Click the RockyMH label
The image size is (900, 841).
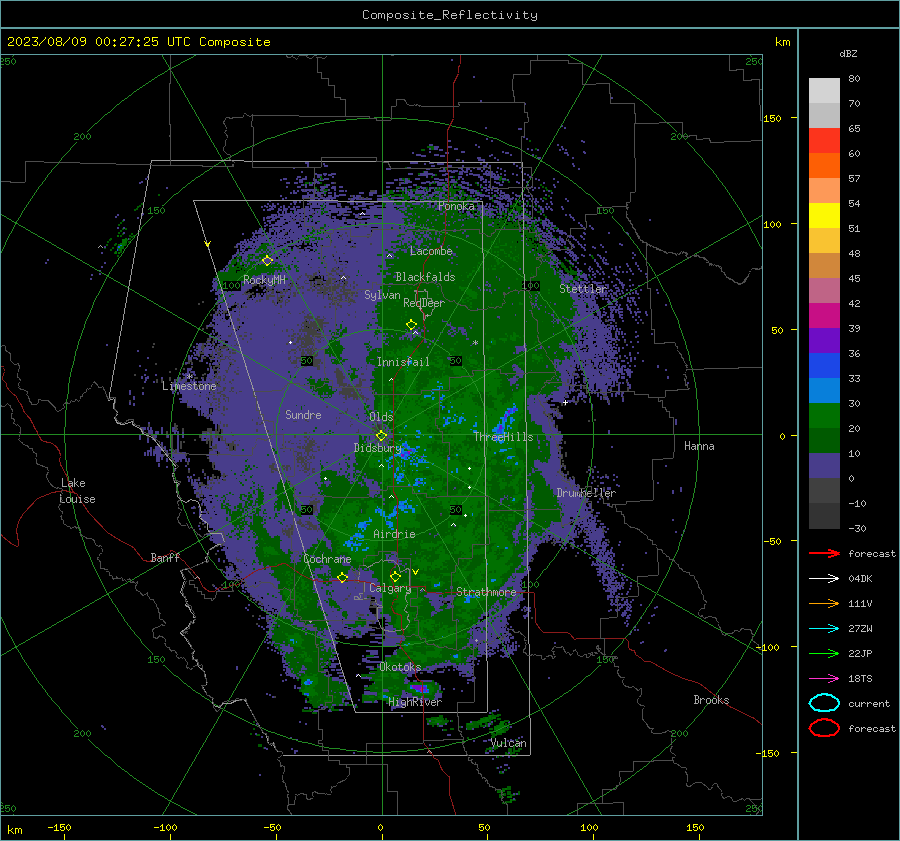pos(264,280)
